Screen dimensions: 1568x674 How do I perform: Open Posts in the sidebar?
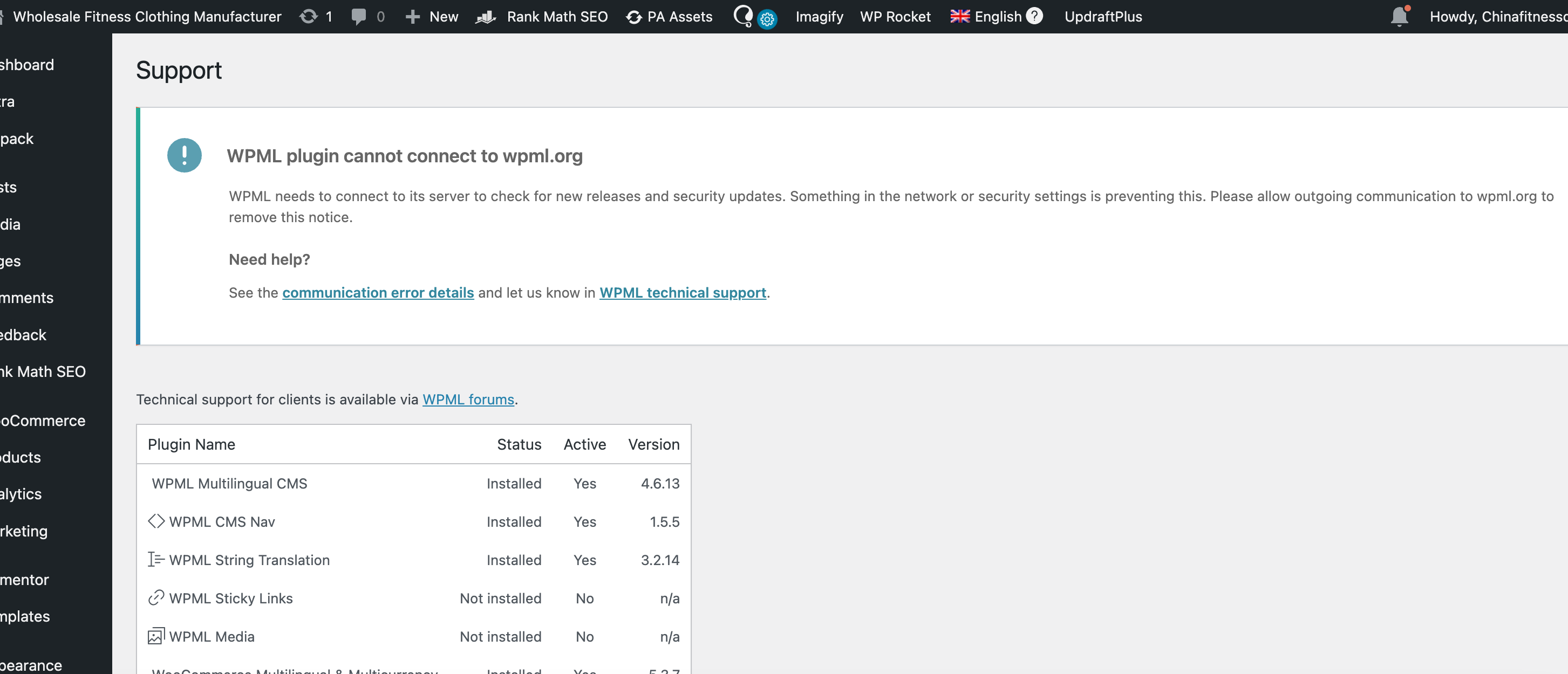click(x=9, y=187)
